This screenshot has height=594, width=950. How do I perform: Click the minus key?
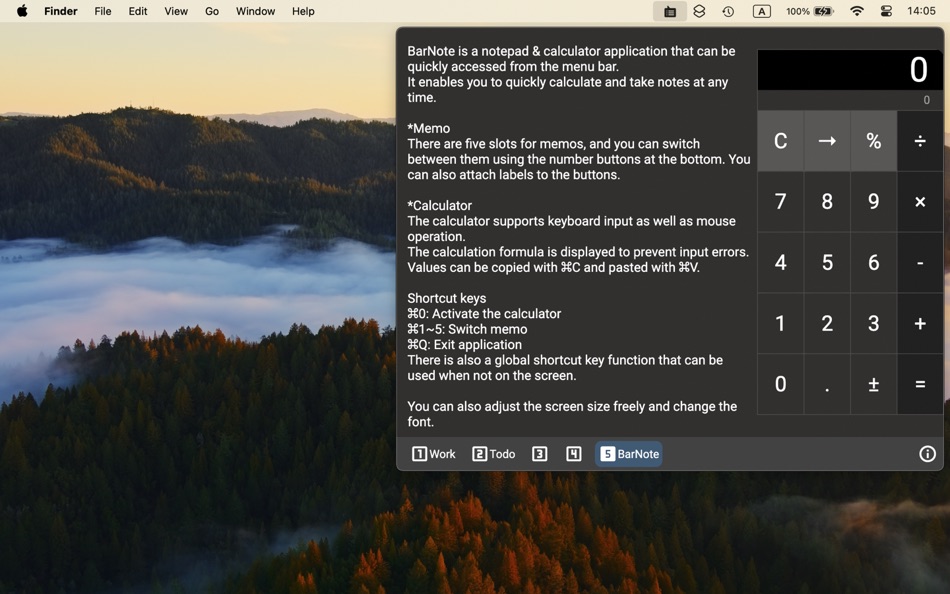[x=920, y=262]
